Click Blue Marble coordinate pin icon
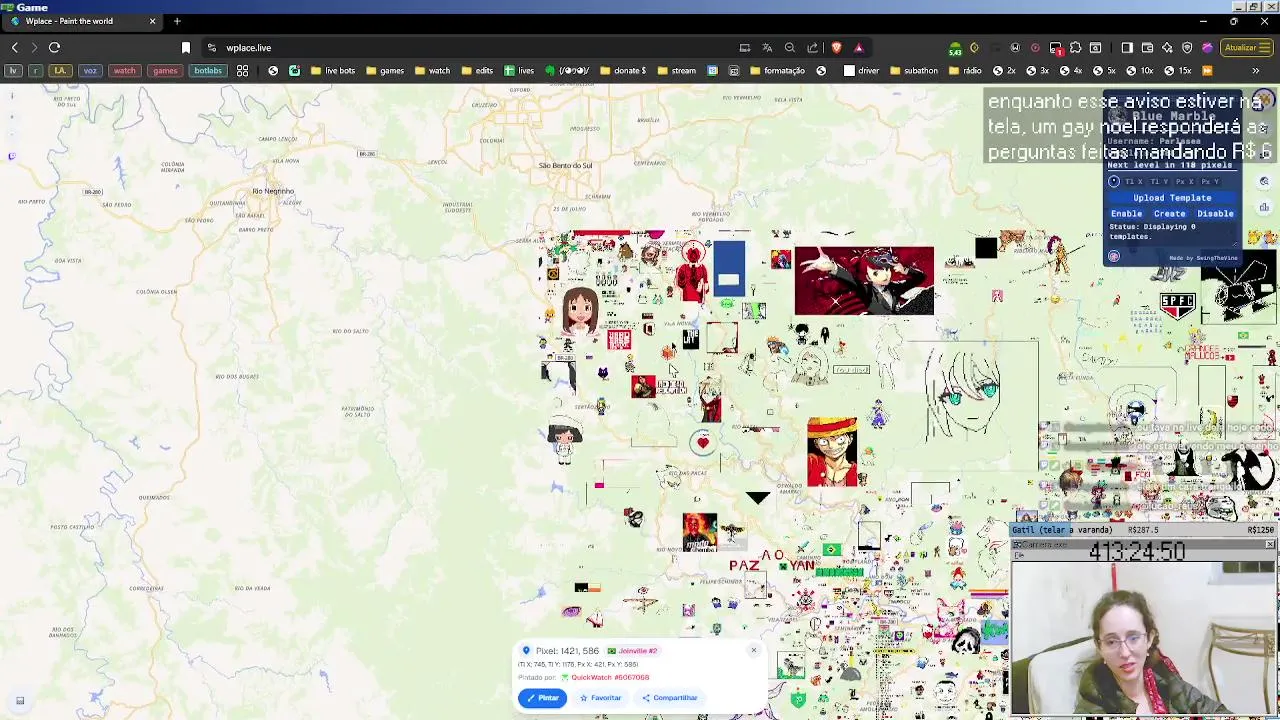This screenshot has width=1280, height=720. coord(1114,182)
